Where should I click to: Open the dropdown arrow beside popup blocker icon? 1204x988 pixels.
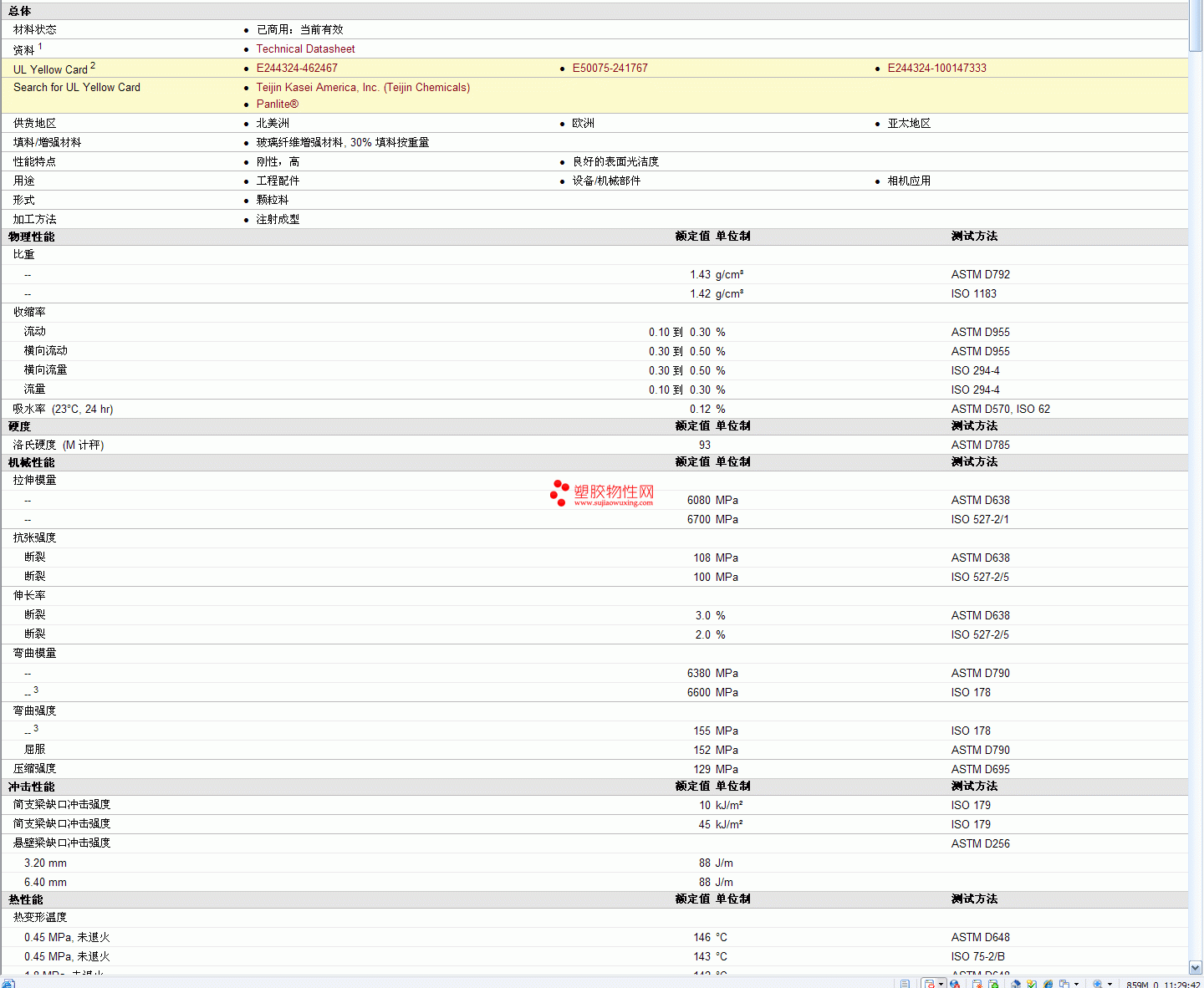pyautogui.click(x=941, y=984)
